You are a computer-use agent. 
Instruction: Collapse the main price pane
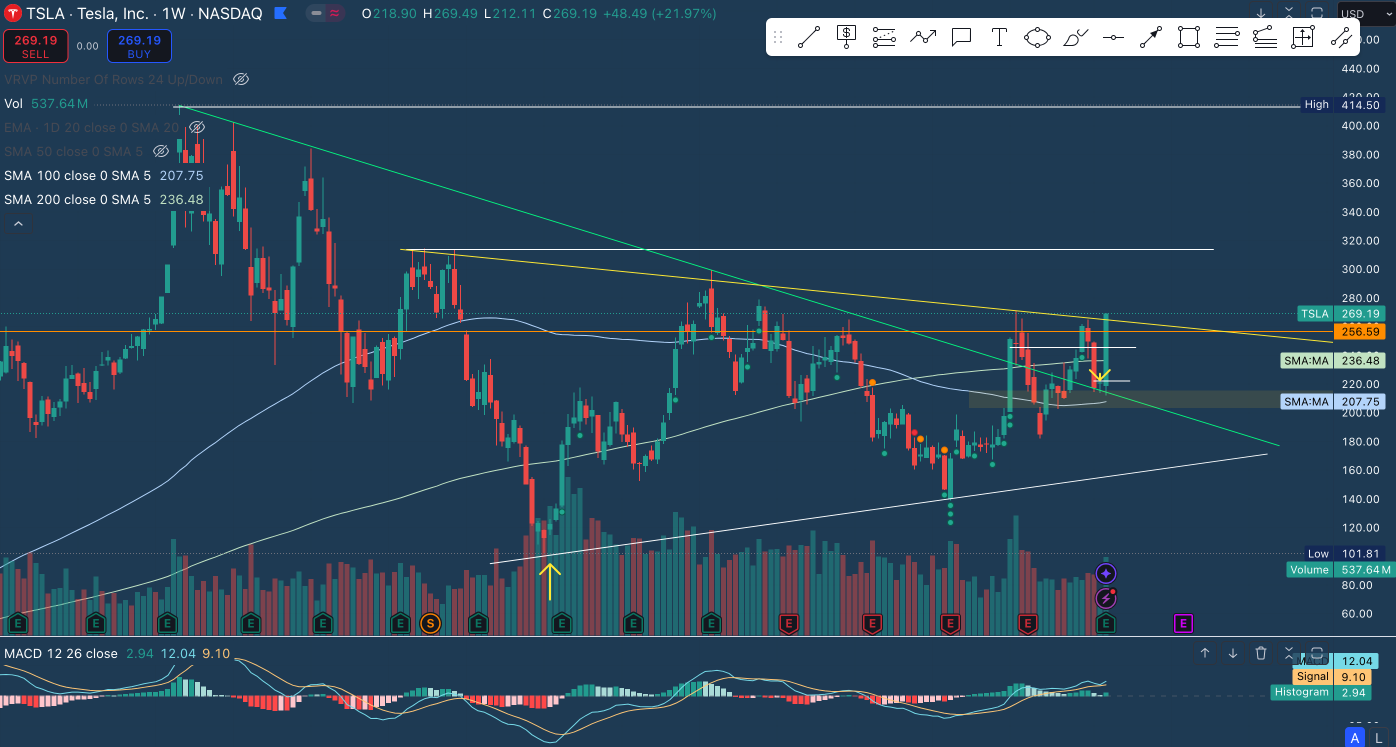[x=1289, y=13]
